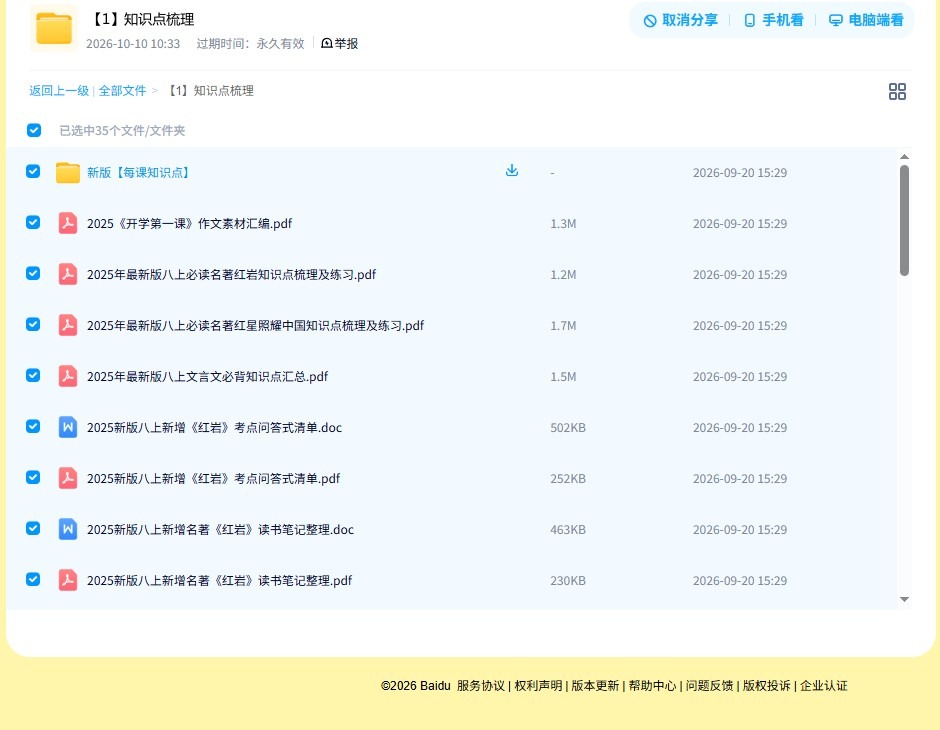Click the file list vertical scrollbar thumb
Viewport: 940px width, 730px height.
tap(904, 221)
